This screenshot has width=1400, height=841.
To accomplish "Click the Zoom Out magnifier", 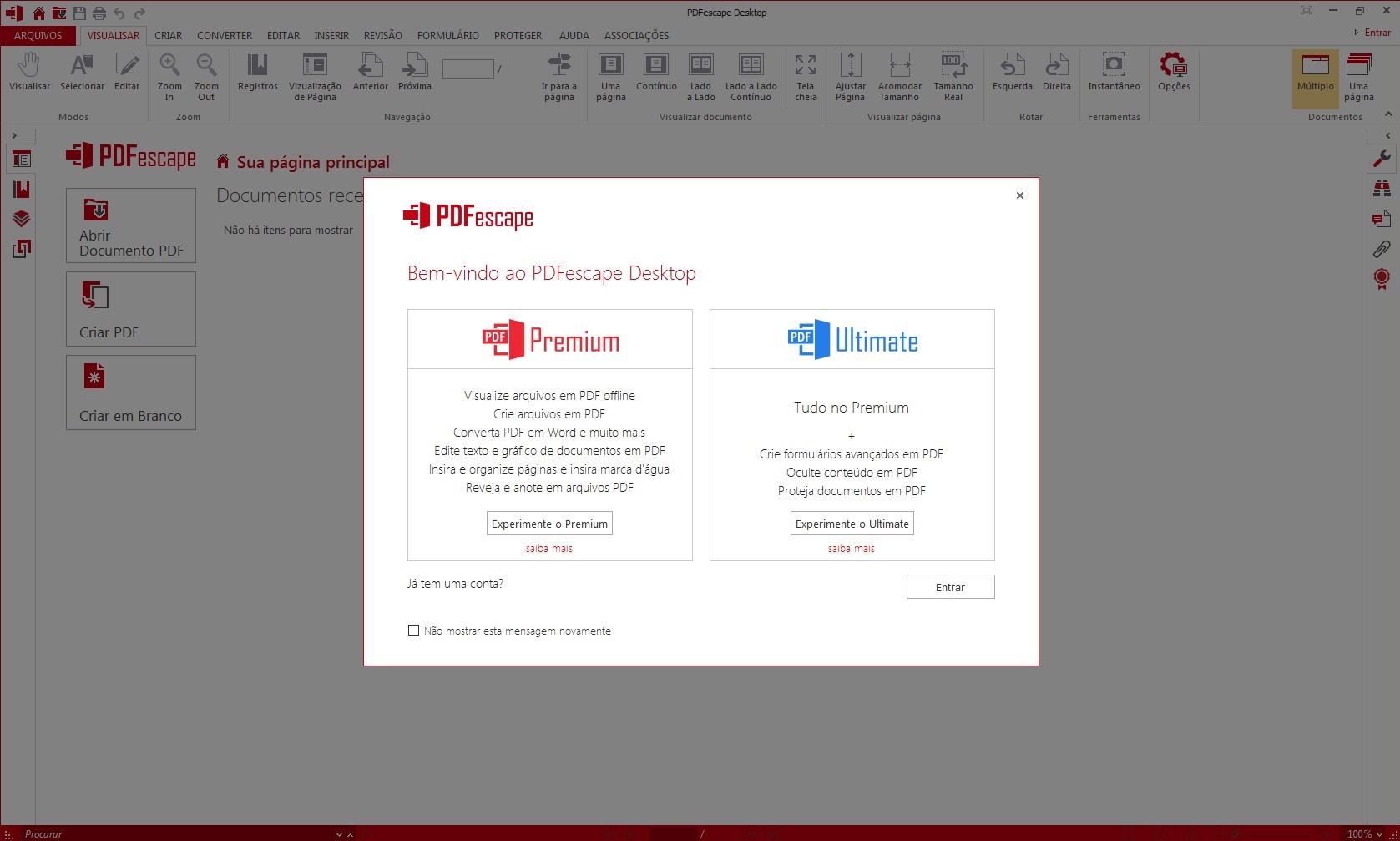I will (x=206, y=78).
